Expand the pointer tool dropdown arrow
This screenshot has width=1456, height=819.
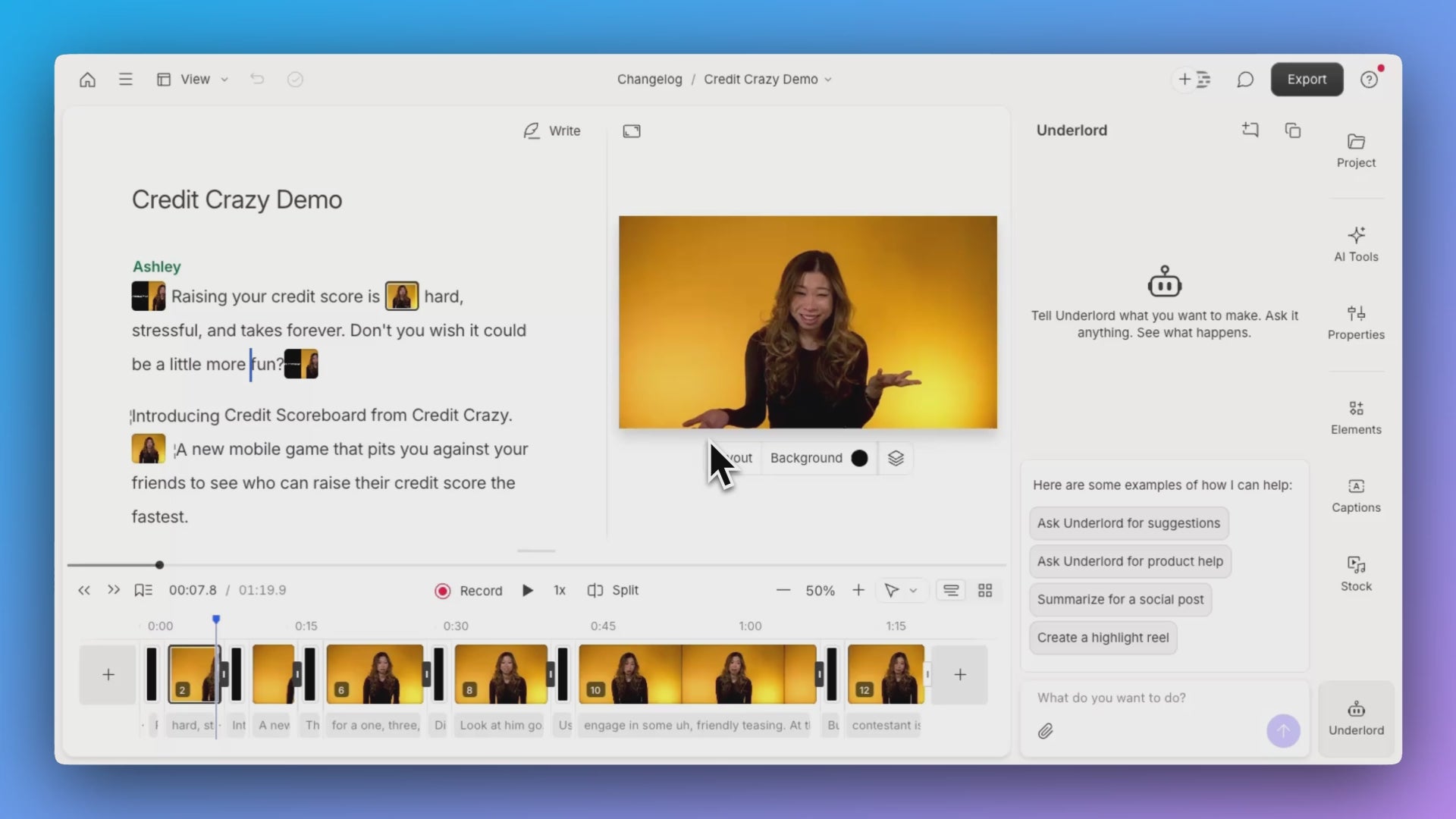pyautogui.click(x=913, y=591)
